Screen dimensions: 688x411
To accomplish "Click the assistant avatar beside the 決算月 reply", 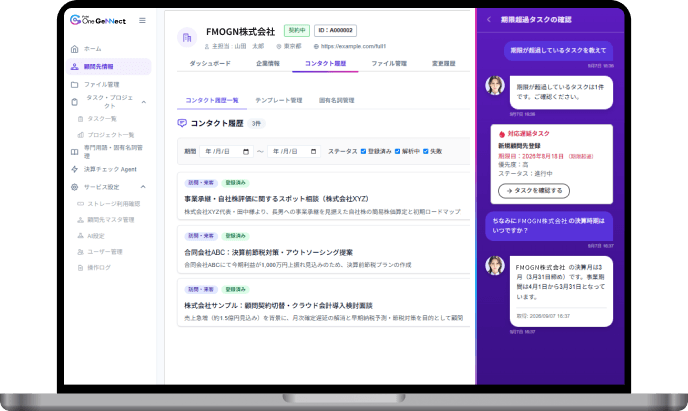I will pyautogui.click(x=495, y=265).
